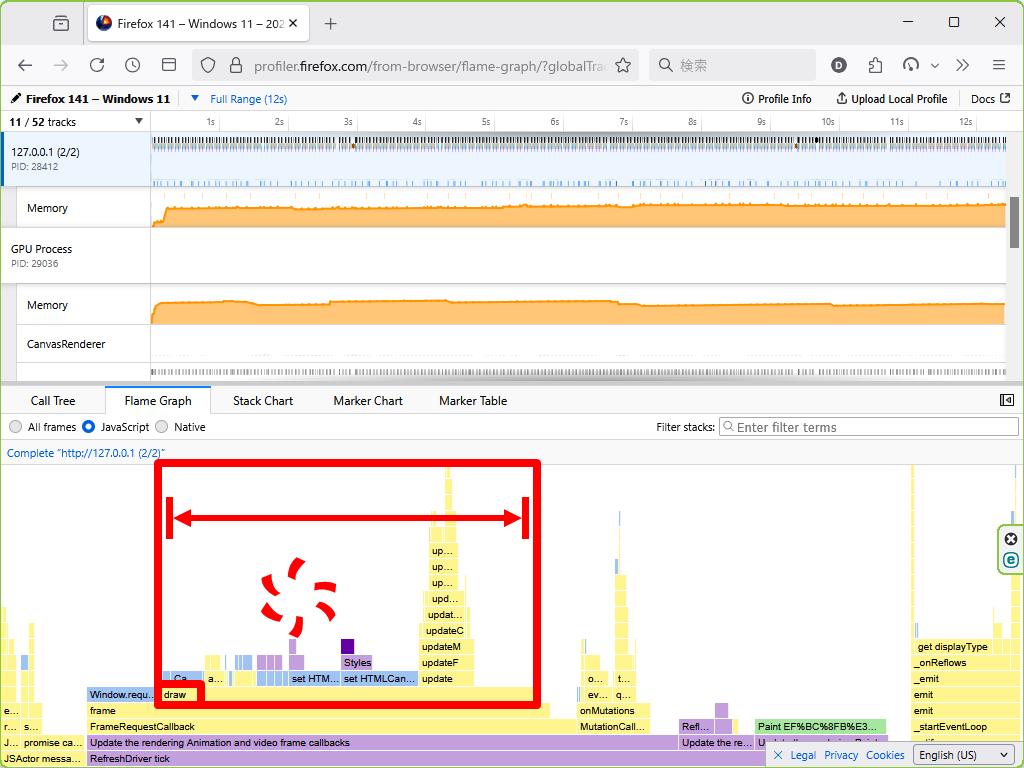Image resolution: width=1024 pixels, height=768 pixels.
Task: Open Profile Info panel
Action: click(x=776, y=99)
